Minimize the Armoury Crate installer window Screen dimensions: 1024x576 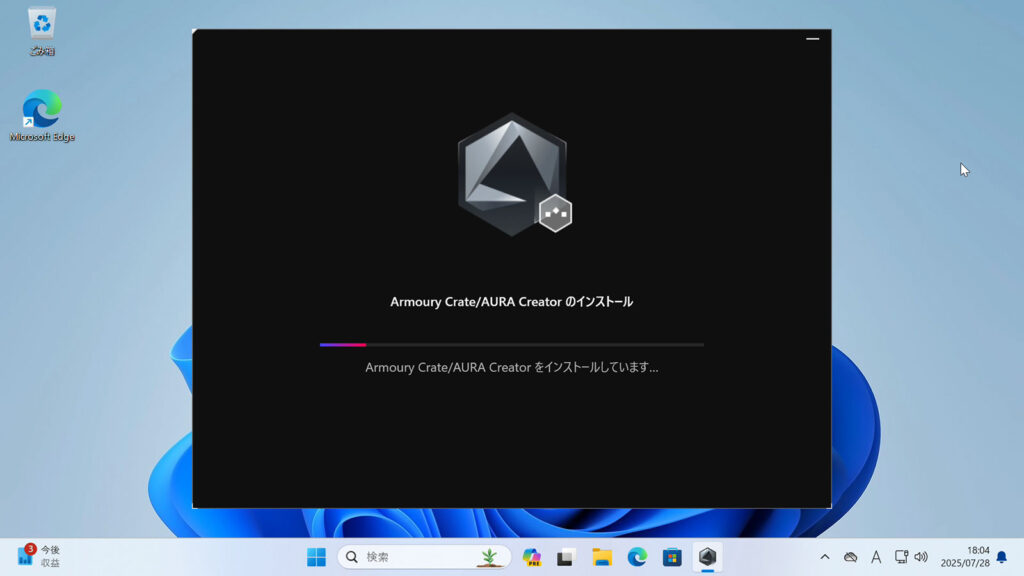coord(812,39)
